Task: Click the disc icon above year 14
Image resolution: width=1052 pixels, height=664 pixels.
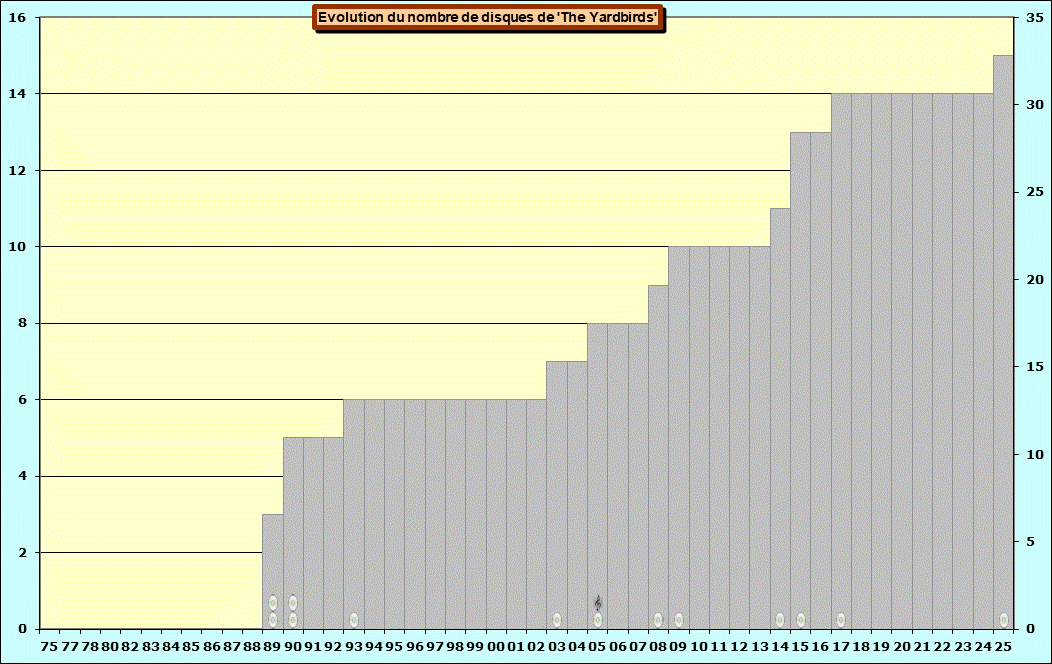Action: pos(780,620)
